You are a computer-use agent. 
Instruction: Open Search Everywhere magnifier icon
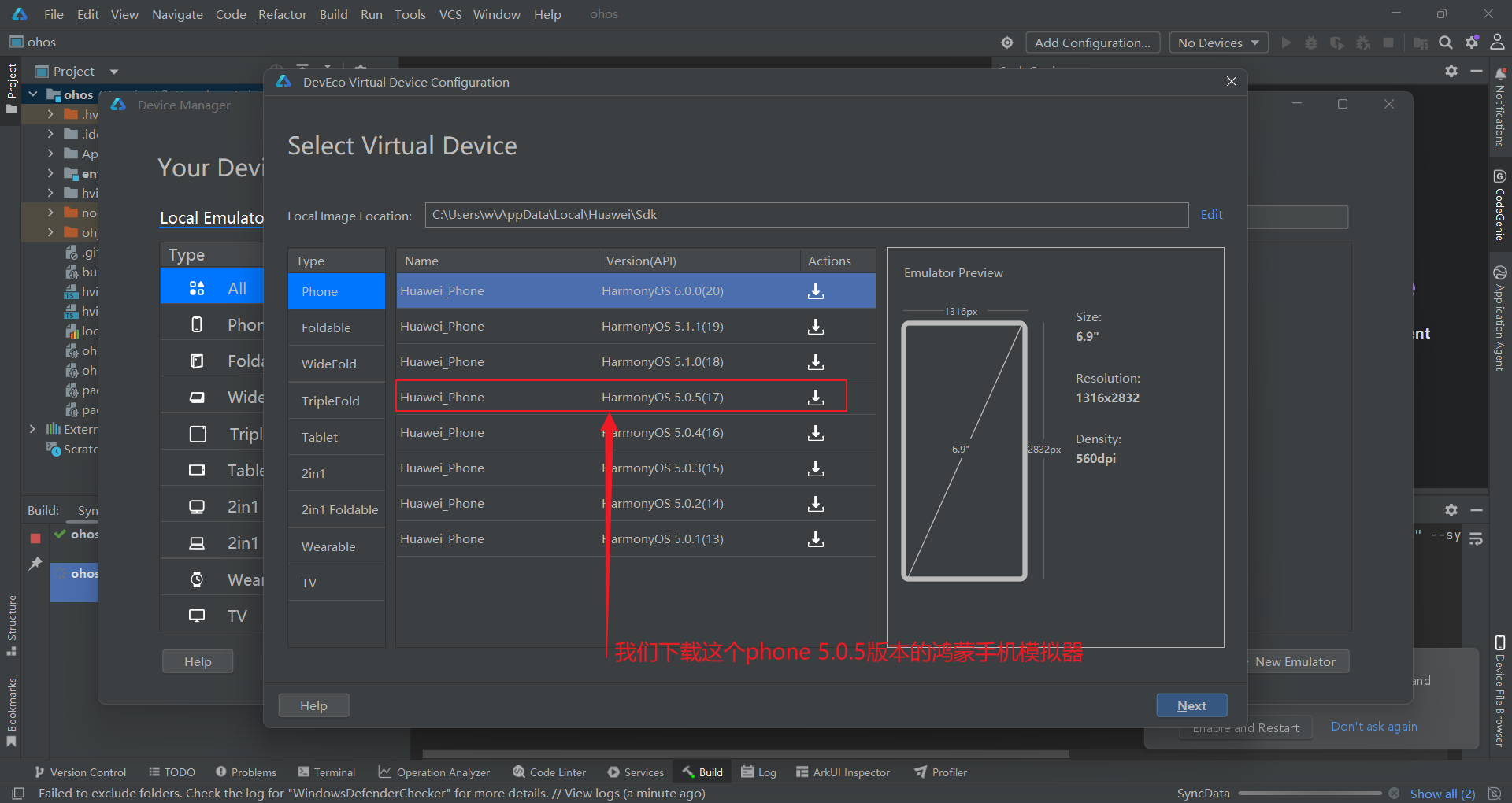[1446, 43]
